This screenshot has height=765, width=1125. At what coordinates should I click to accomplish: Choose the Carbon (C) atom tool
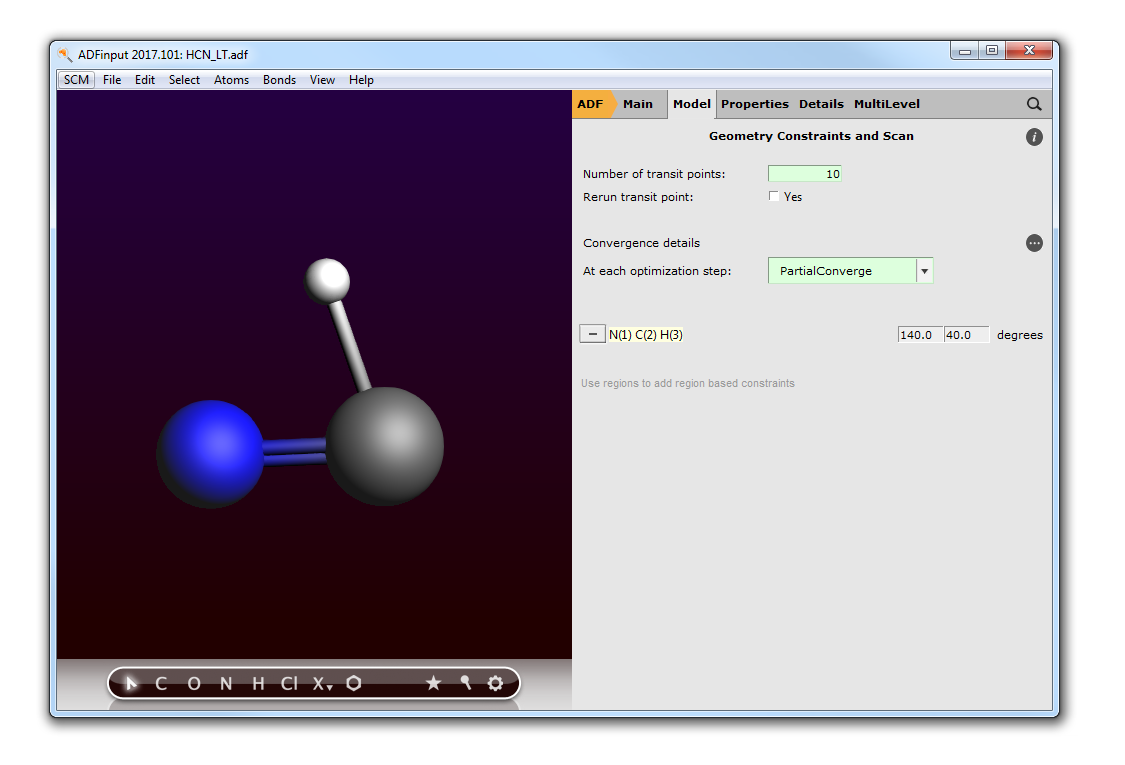pos(161,684)
